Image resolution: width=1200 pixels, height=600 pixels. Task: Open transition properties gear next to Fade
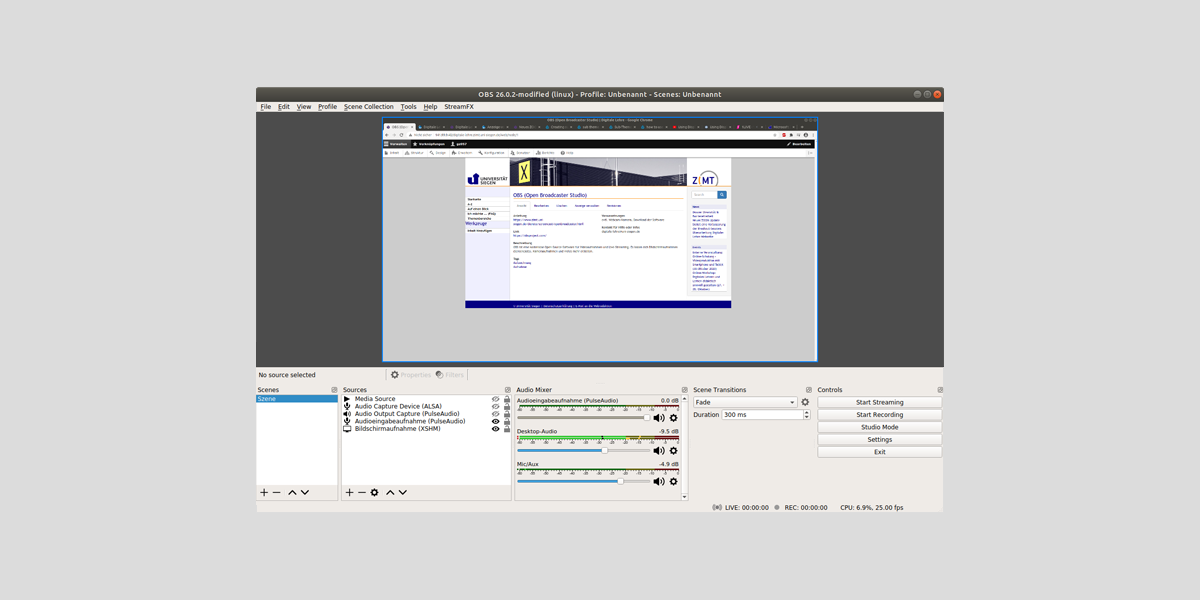[805, 402]
